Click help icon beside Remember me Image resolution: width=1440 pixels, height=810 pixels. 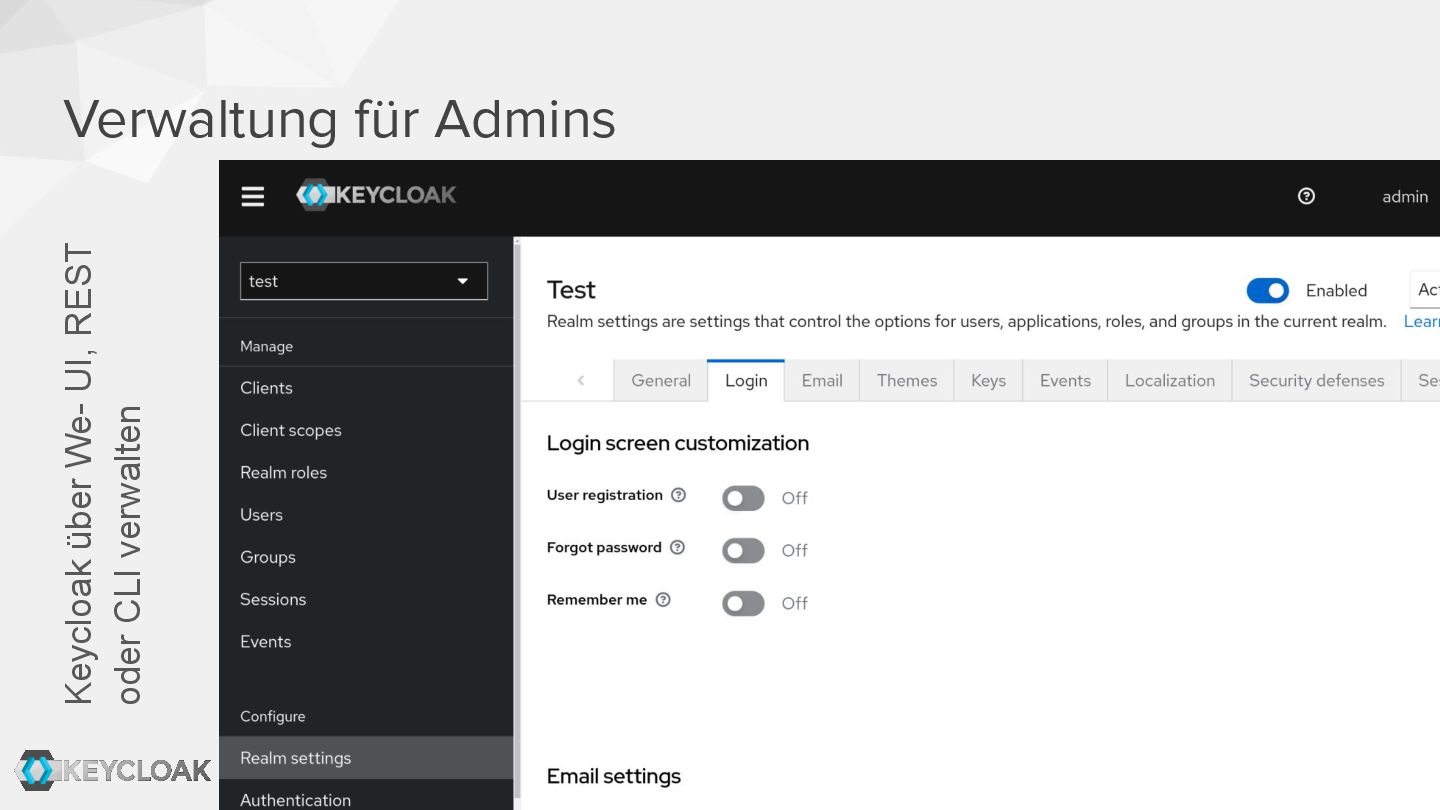(x=663, y=600)
